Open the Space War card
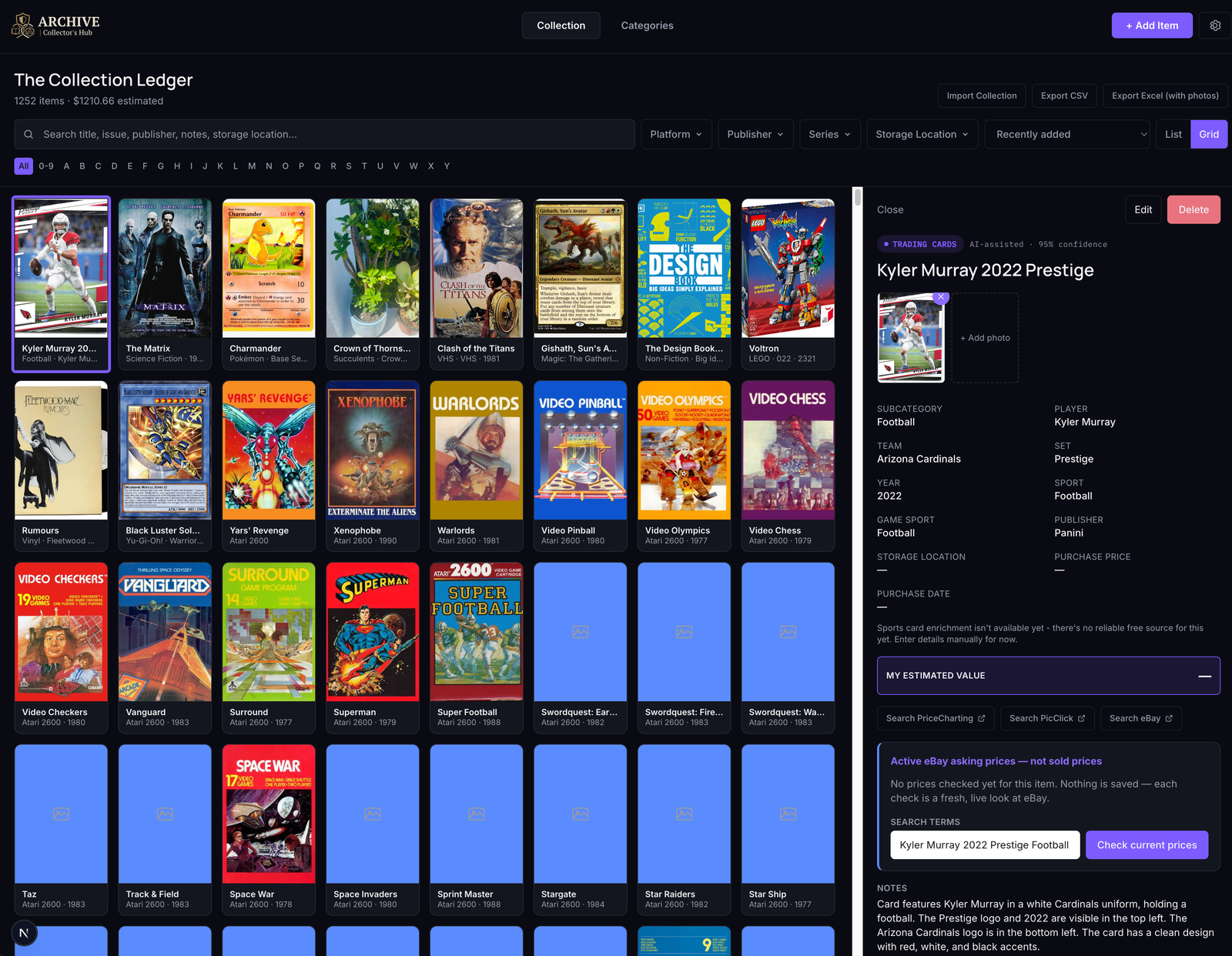 pyautogui.click(x=269, y=830)
